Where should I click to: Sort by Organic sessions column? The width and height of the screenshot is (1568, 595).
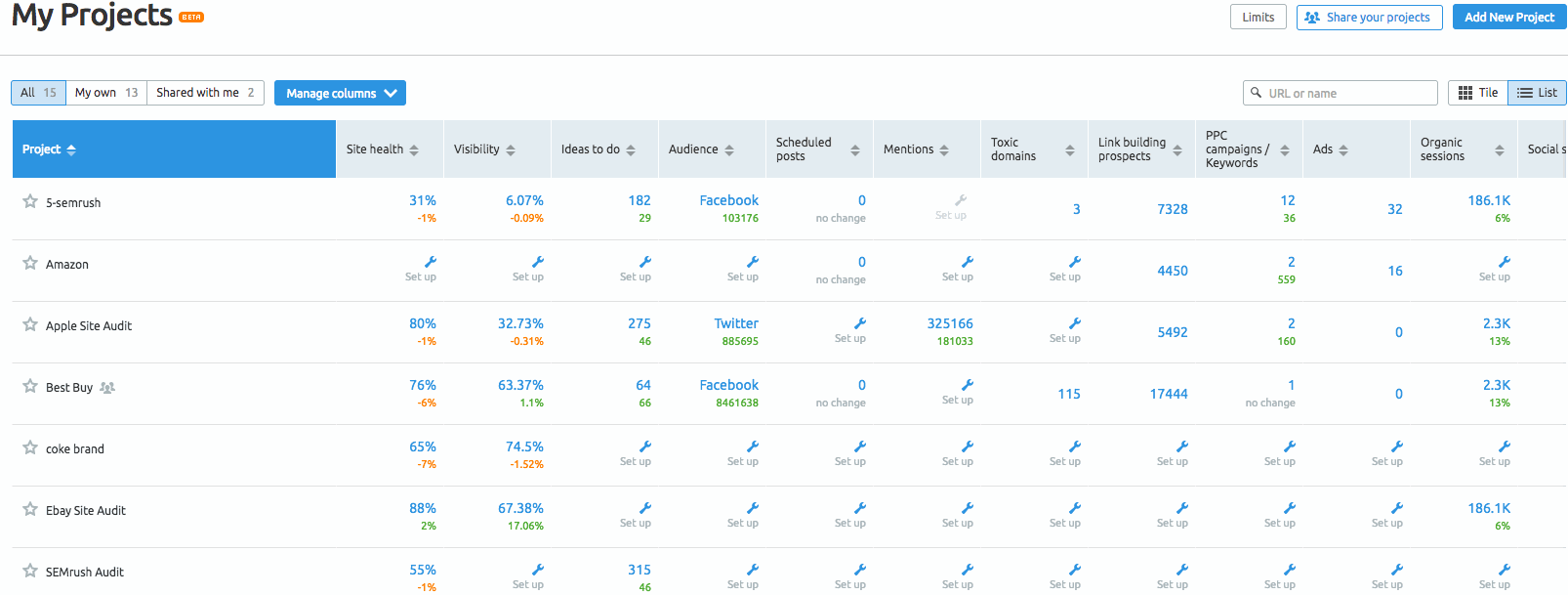coord(1500,149)
